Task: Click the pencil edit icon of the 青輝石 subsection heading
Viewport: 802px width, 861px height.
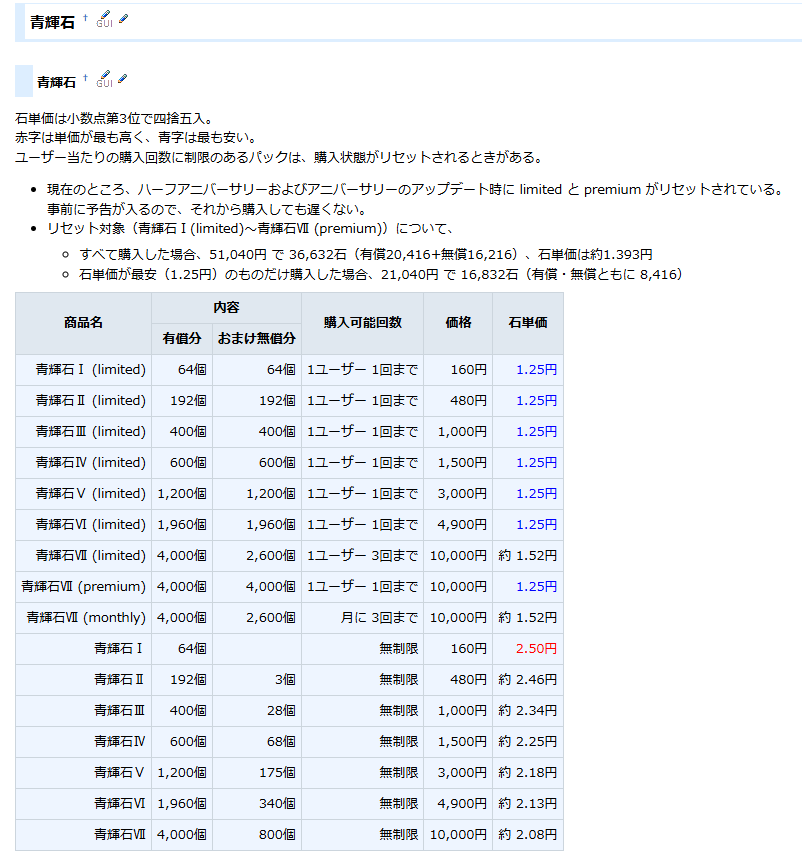Action: point(123,79)
